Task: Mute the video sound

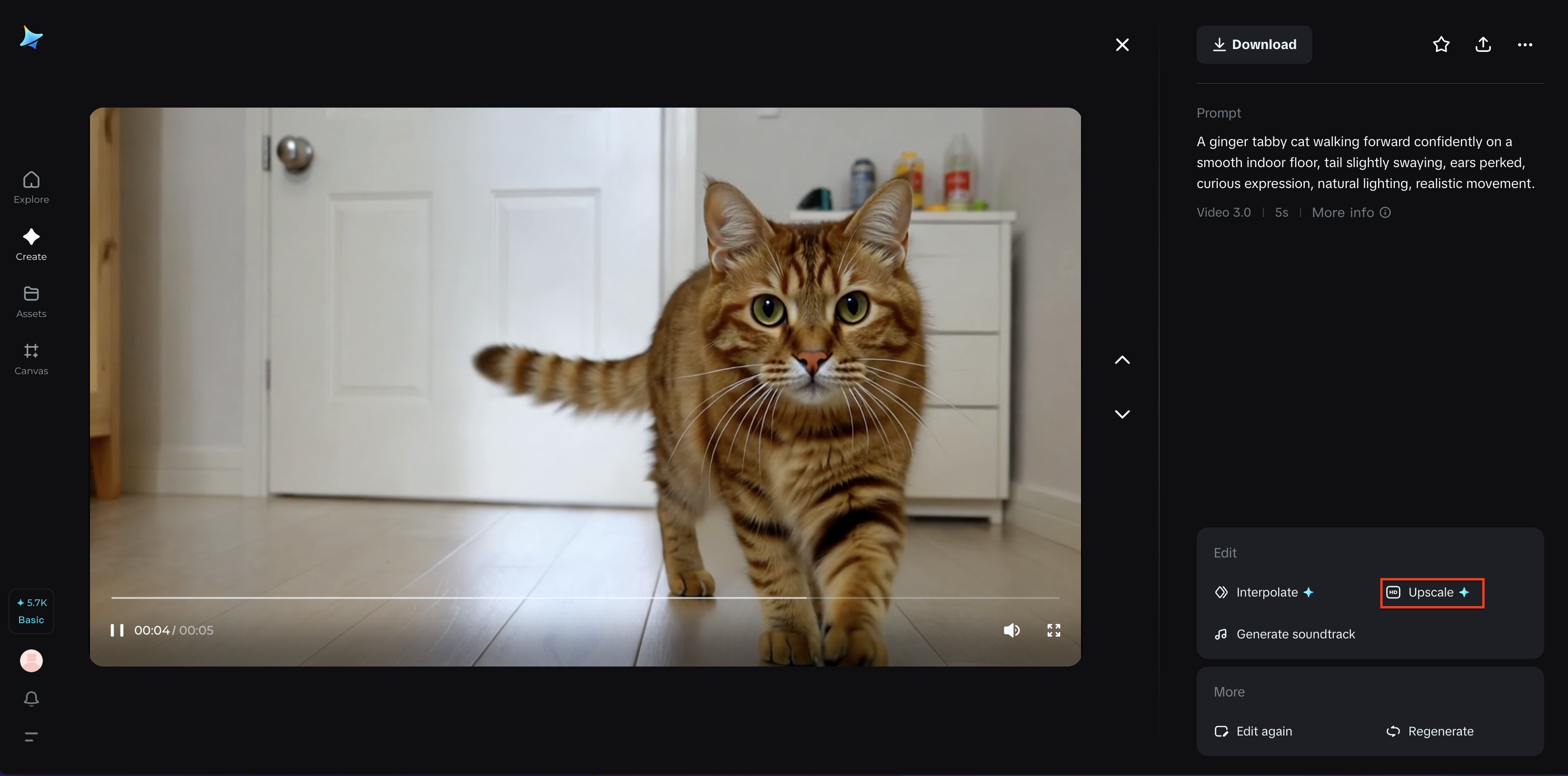Action: 1011,630
